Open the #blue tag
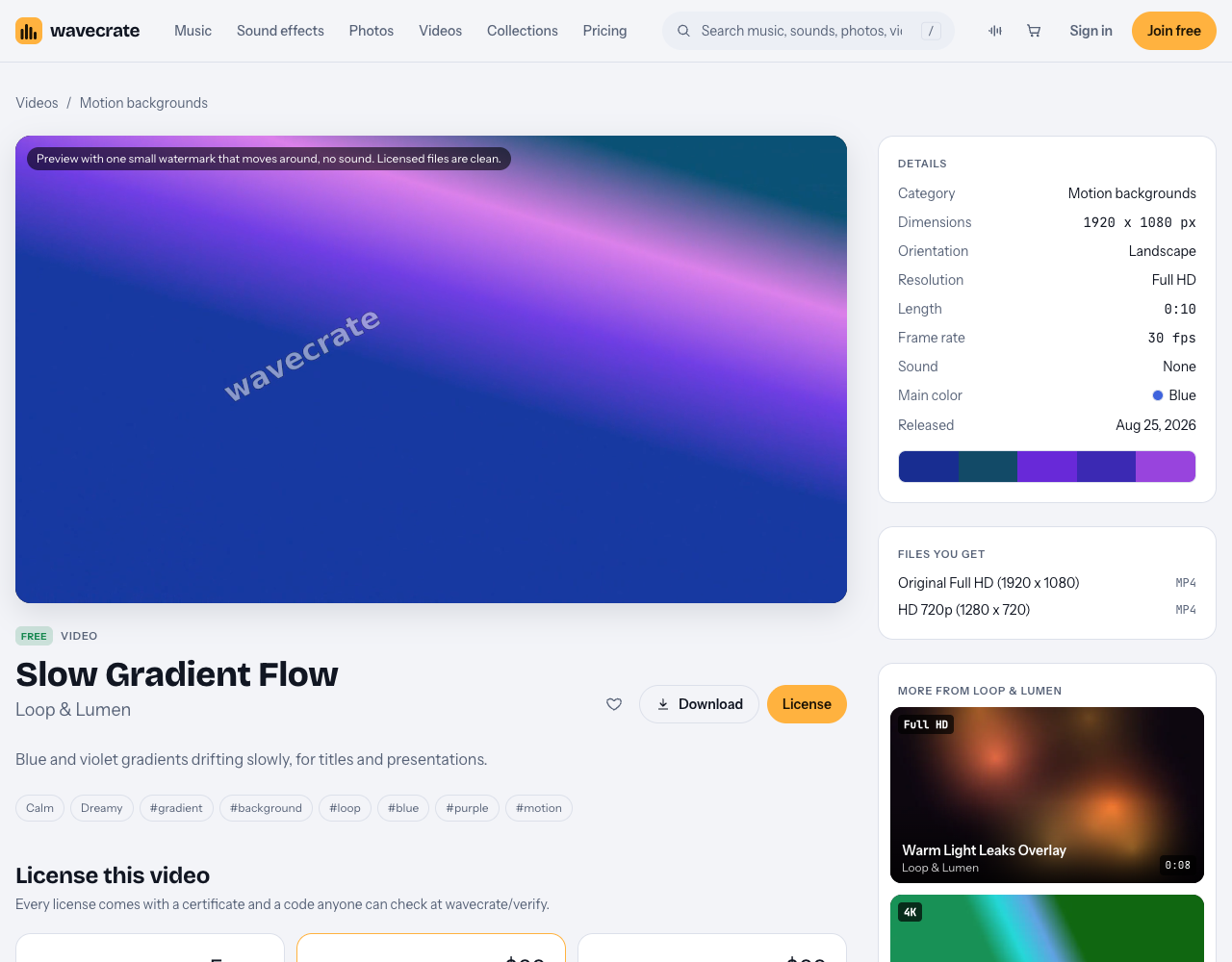This screenshot has height=962, width=1232. 403,808
